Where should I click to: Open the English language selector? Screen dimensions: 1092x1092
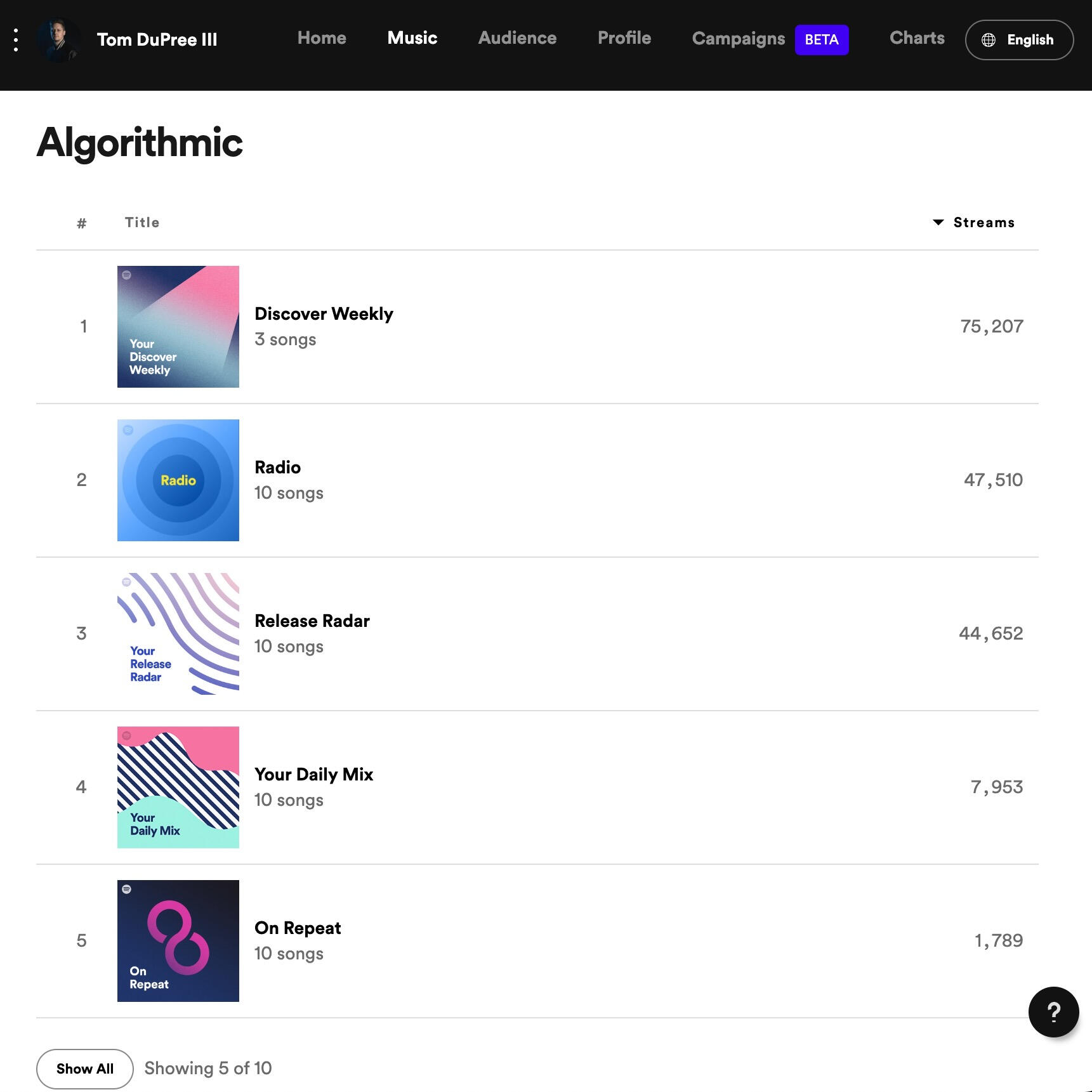tap(1019, 40)
